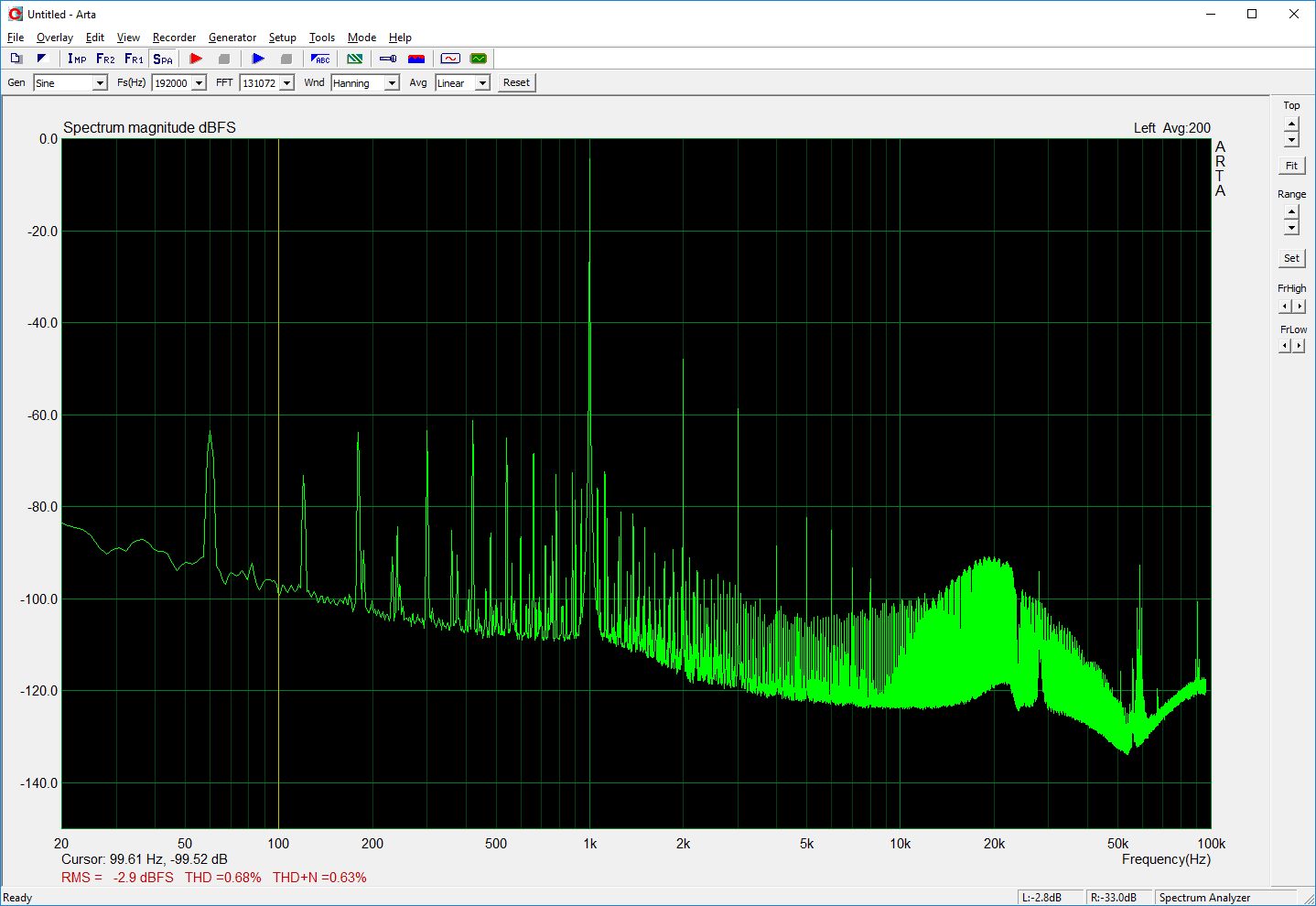Click the green striped overlay icon

(x=354, y=59)
